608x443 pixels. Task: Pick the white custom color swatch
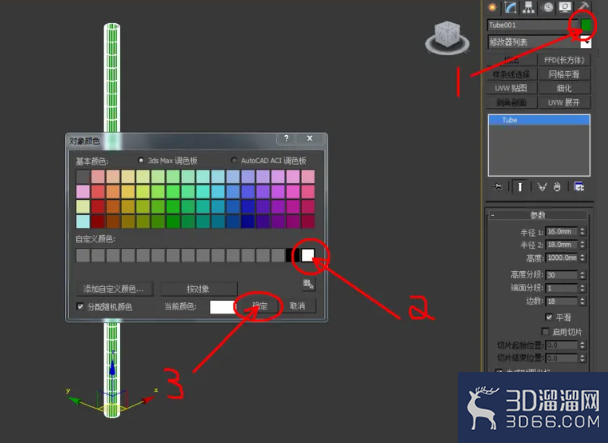click(x=308, y=255)
